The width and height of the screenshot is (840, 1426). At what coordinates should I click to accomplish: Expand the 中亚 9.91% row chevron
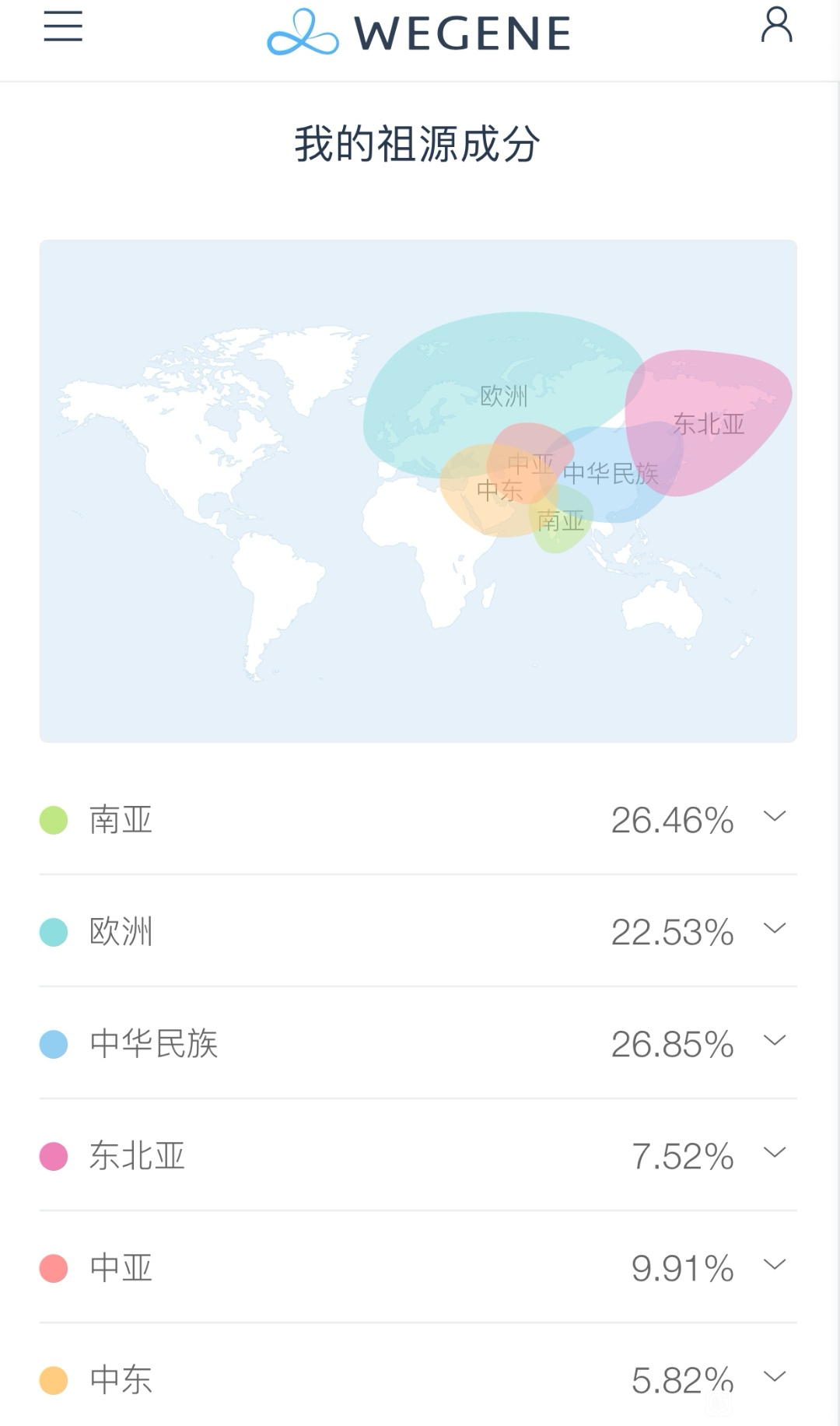(775, 1264)
